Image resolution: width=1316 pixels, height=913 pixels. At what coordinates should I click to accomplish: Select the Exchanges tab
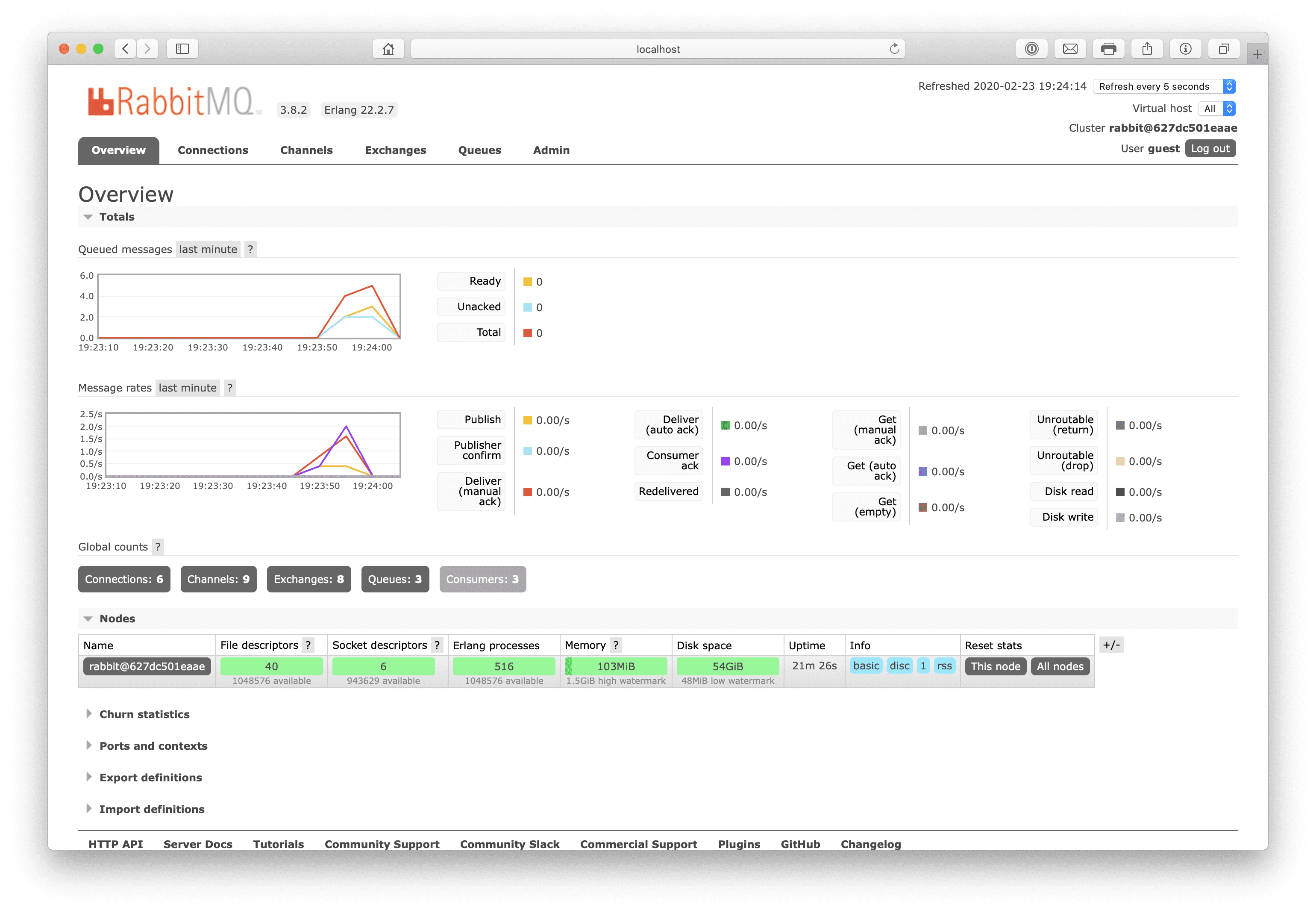pyautogui.click(x=395, y=150)
